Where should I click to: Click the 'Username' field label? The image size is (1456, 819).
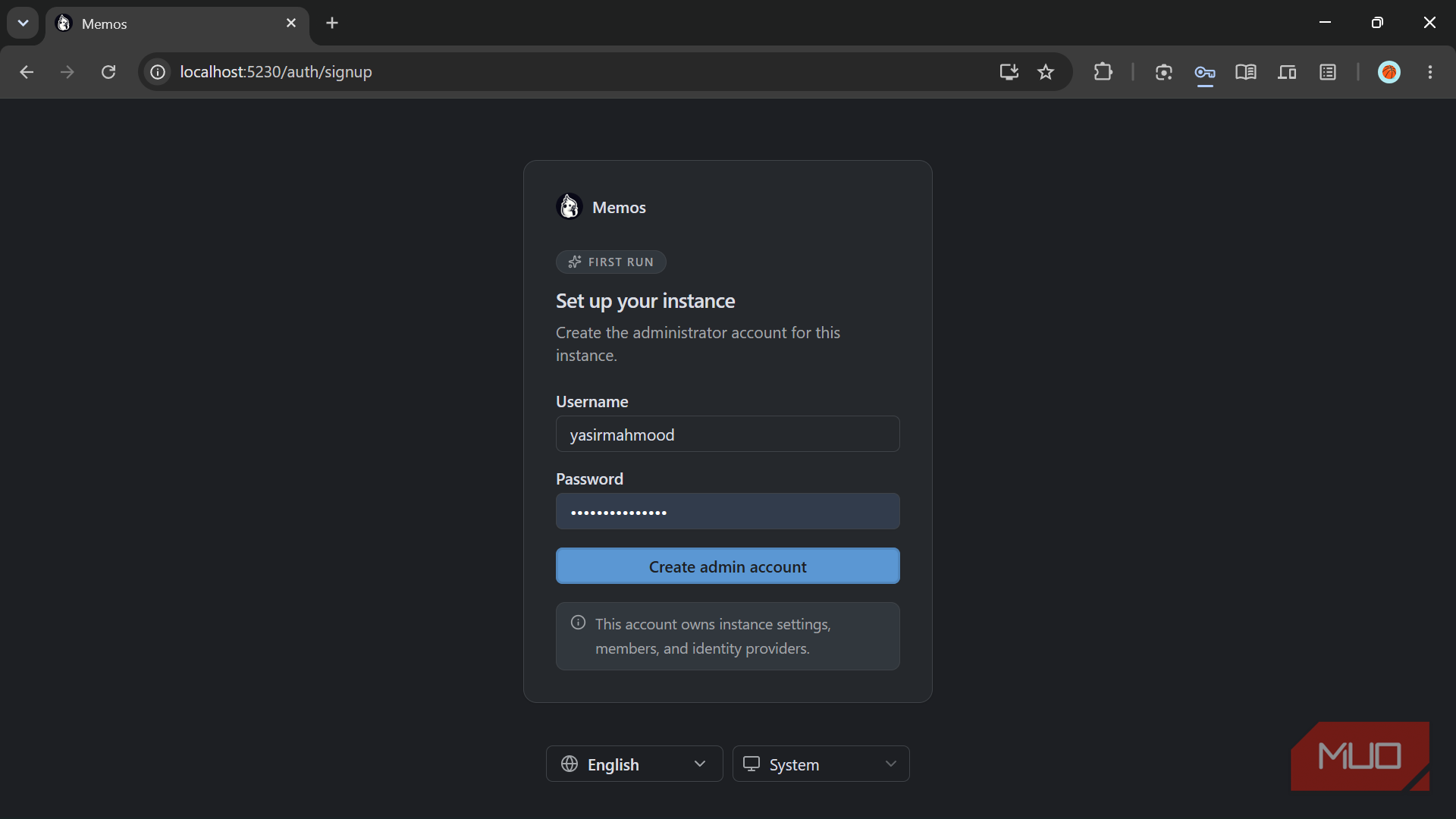click(x=592, y=402)
